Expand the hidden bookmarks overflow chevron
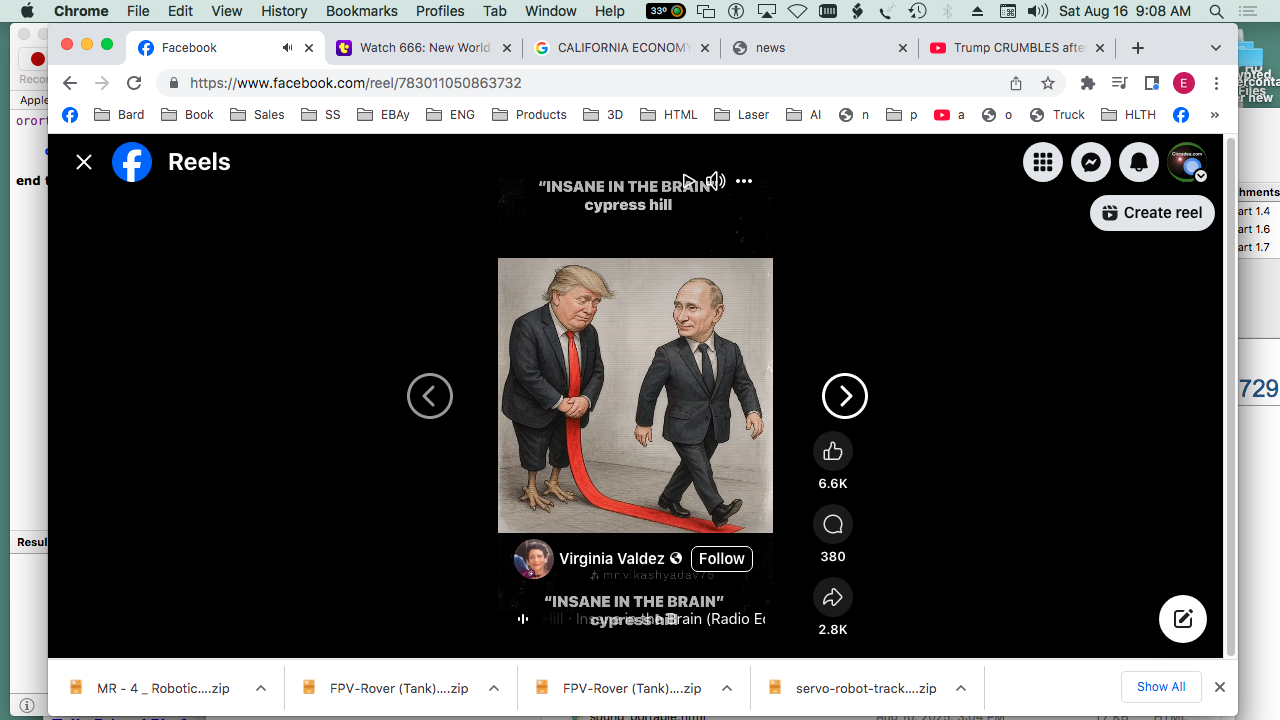The image size is (1280, 720). (1214, 115)
